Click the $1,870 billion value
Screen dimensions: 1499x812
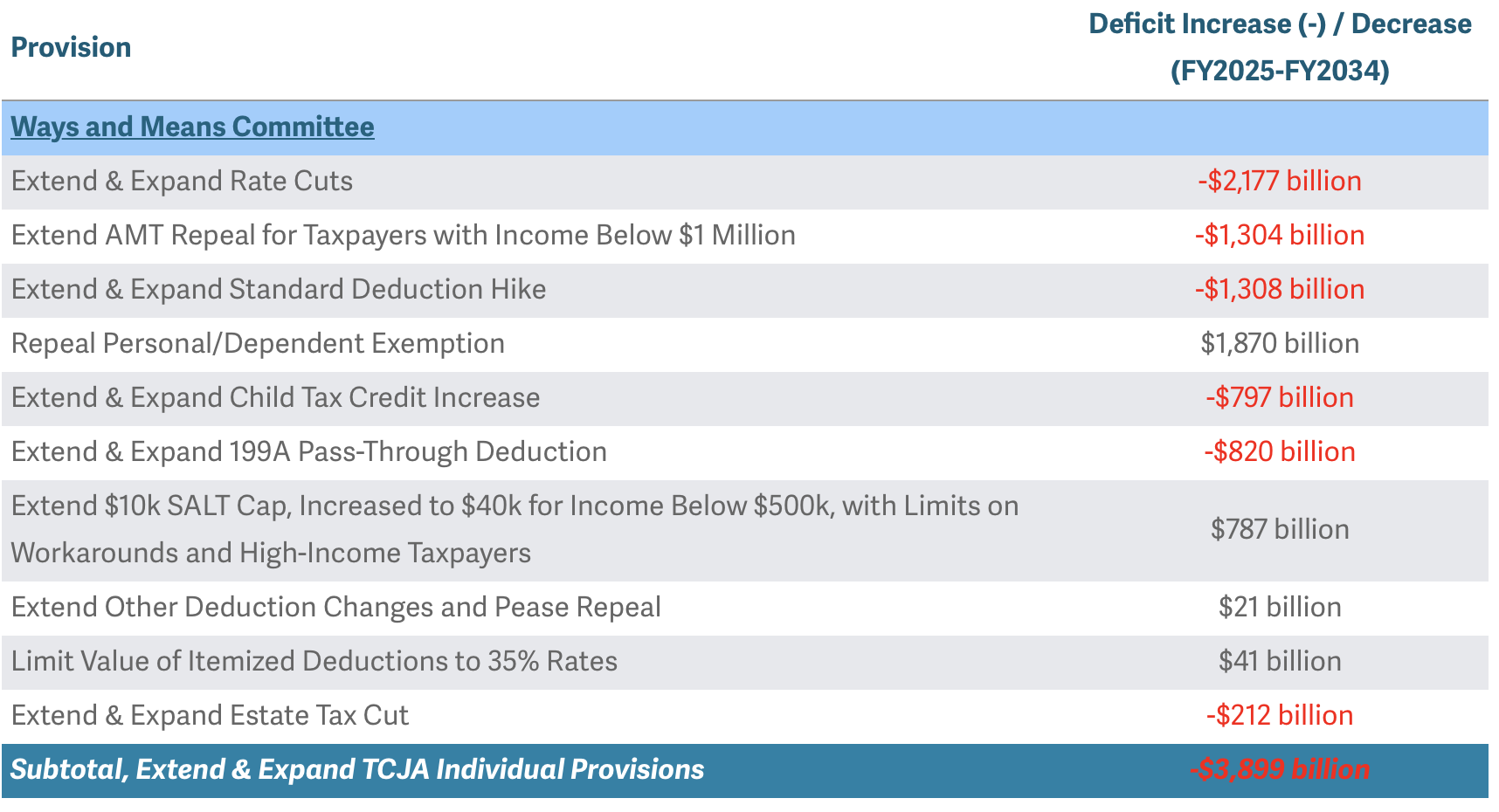click(x=1279, y=344)
